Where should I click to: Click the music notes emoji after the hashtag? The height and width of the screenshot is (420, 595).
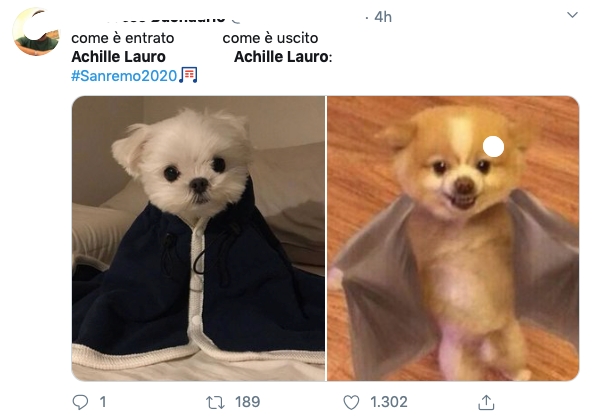coord(188,75)
